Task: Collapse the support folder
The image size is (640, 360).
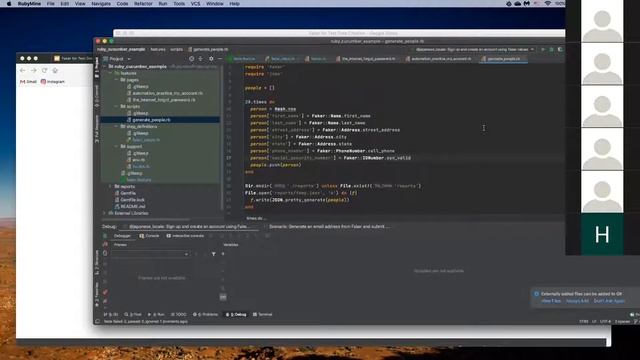Action: (117, 147)
